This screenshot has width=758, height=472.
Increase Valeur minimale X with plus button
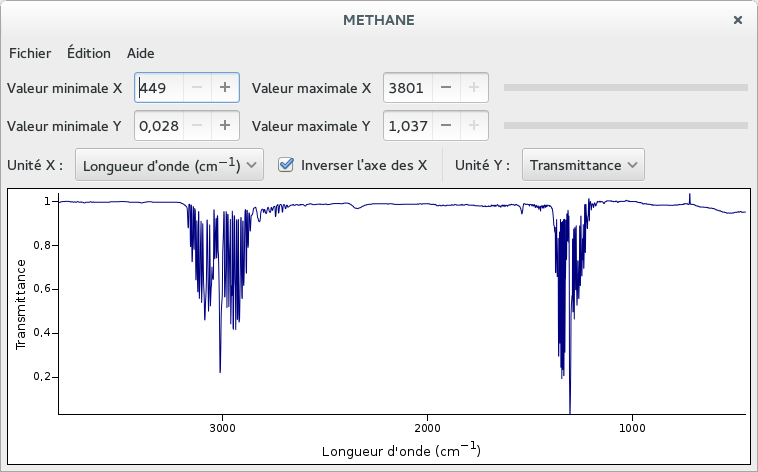225,88
